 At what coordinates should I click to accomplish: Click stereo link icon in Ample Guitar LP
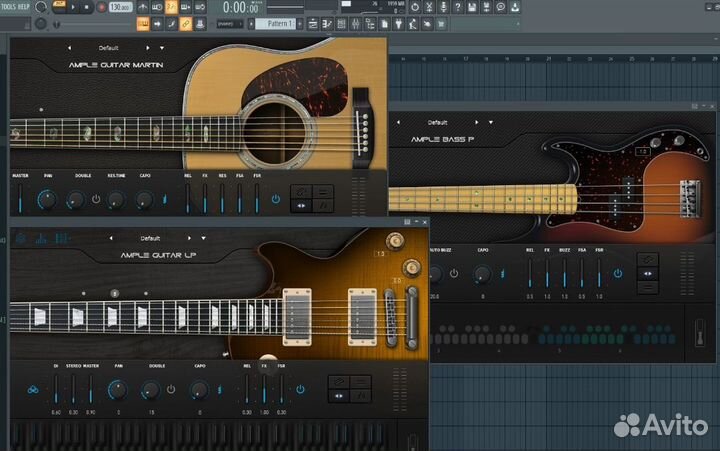(x=32, y=390)
